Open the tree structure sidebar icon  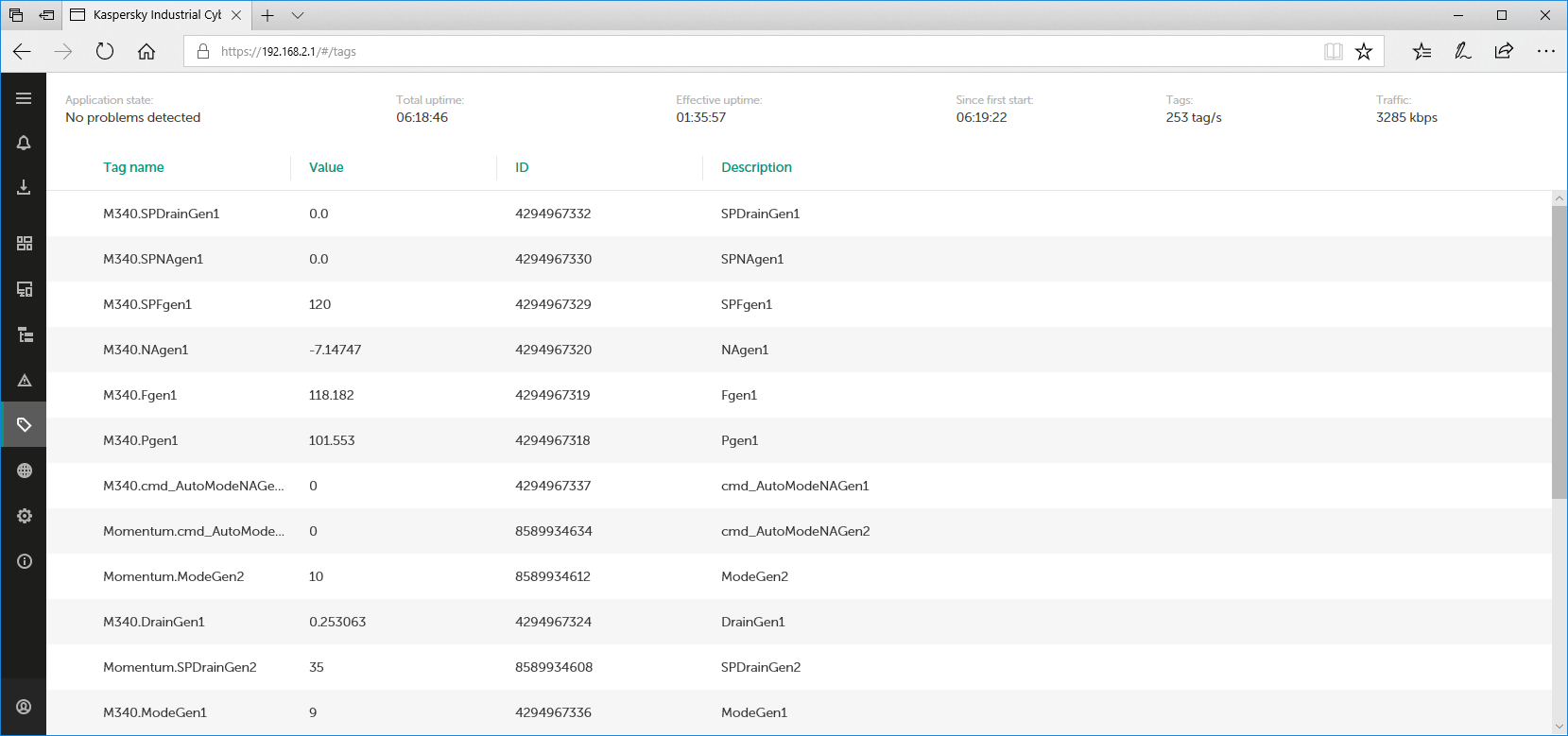pos(24,334)
